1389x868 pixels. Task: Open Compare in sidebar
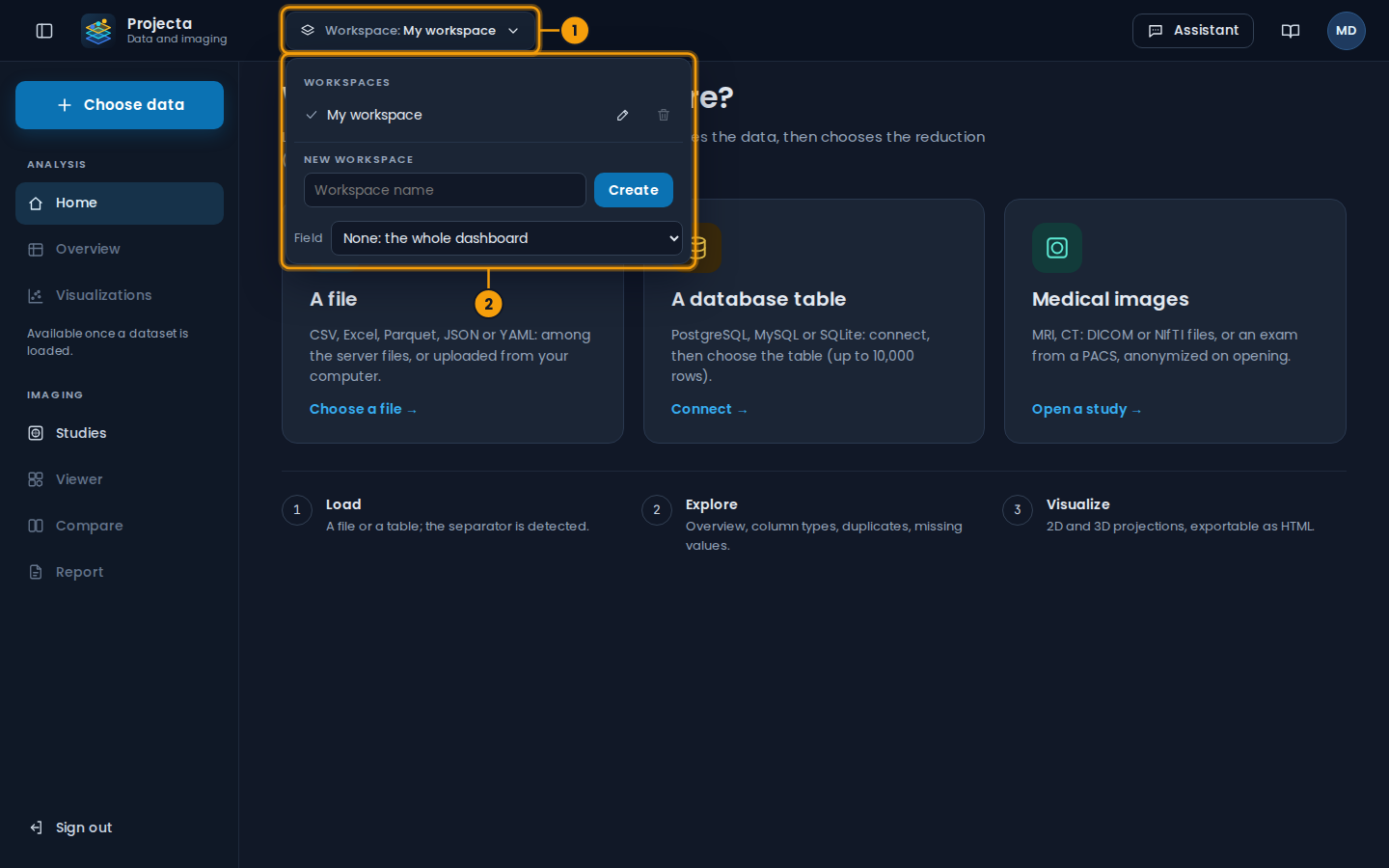[x=120, y=527]
